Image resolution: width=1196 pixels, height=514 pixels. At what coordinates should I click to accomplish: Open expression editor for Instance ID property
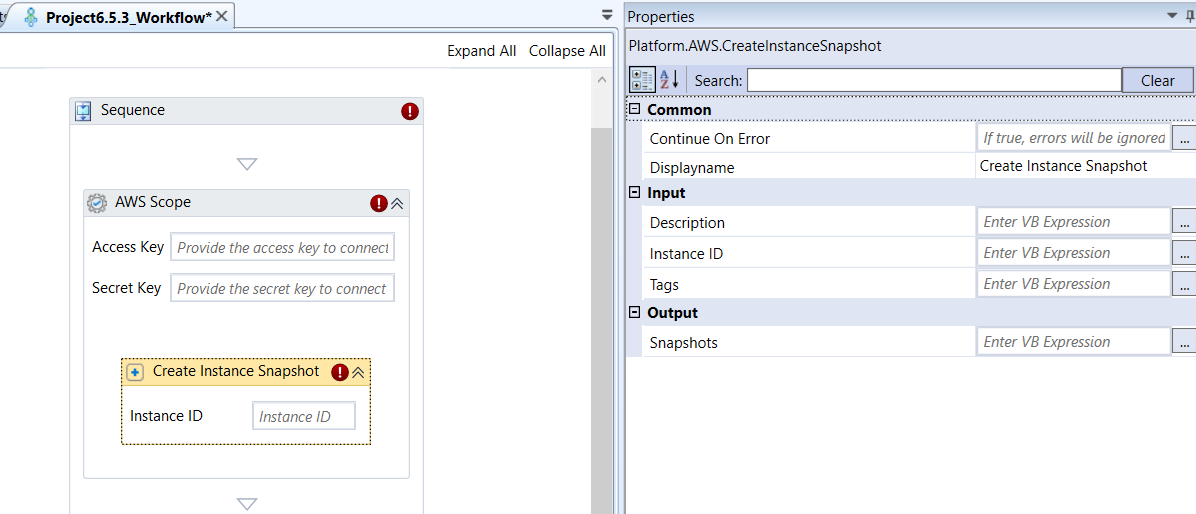click(1184, 253)
